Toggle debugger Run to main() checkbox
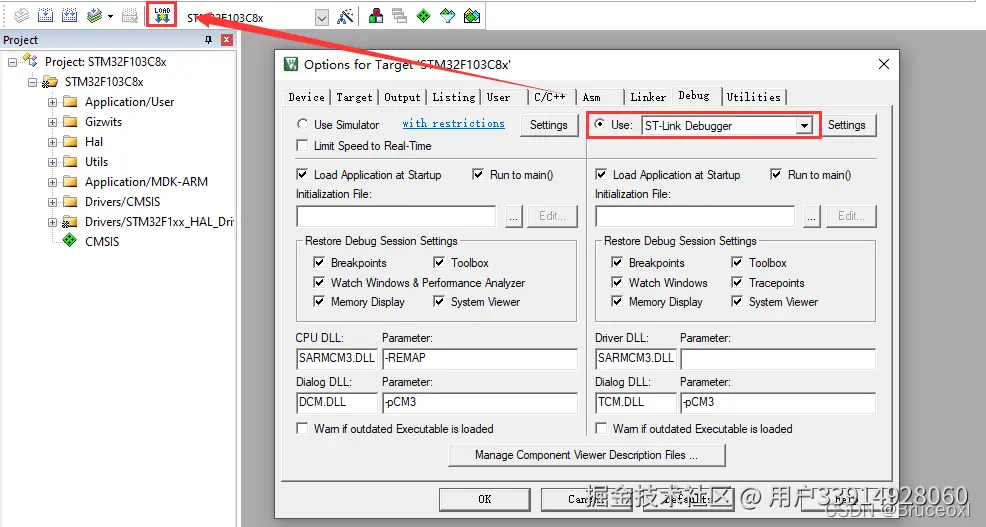The height and width of the screenshot is (527, 986). click(x=776, y=174)
